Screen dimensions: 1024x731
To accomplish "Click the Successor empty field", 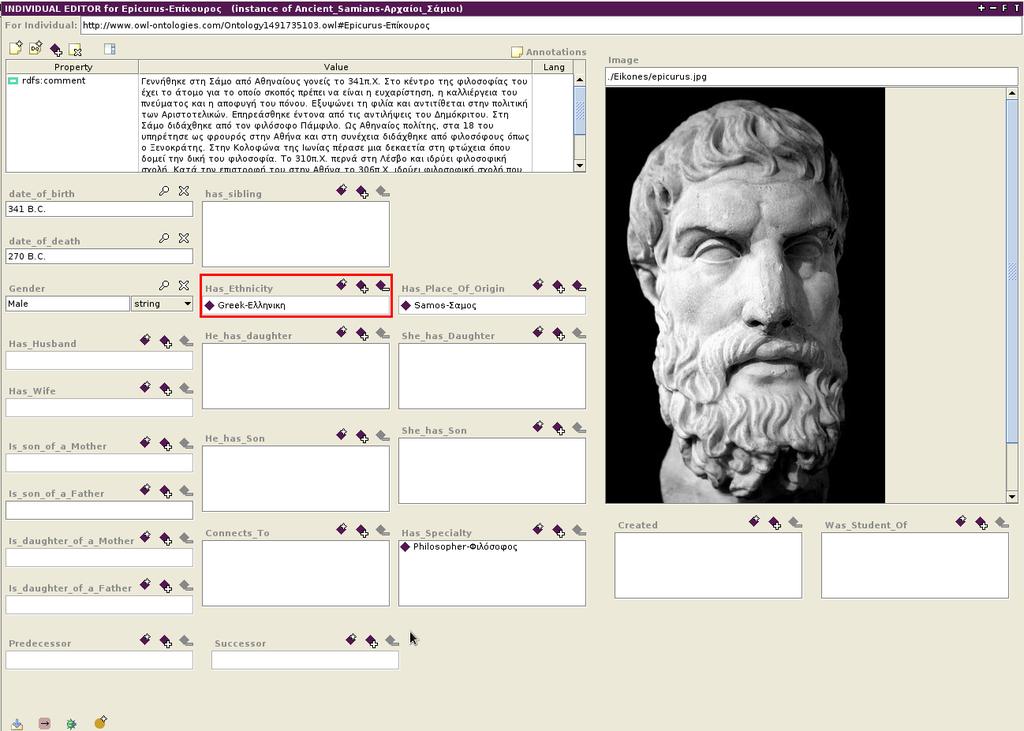I will coord(305,660).
